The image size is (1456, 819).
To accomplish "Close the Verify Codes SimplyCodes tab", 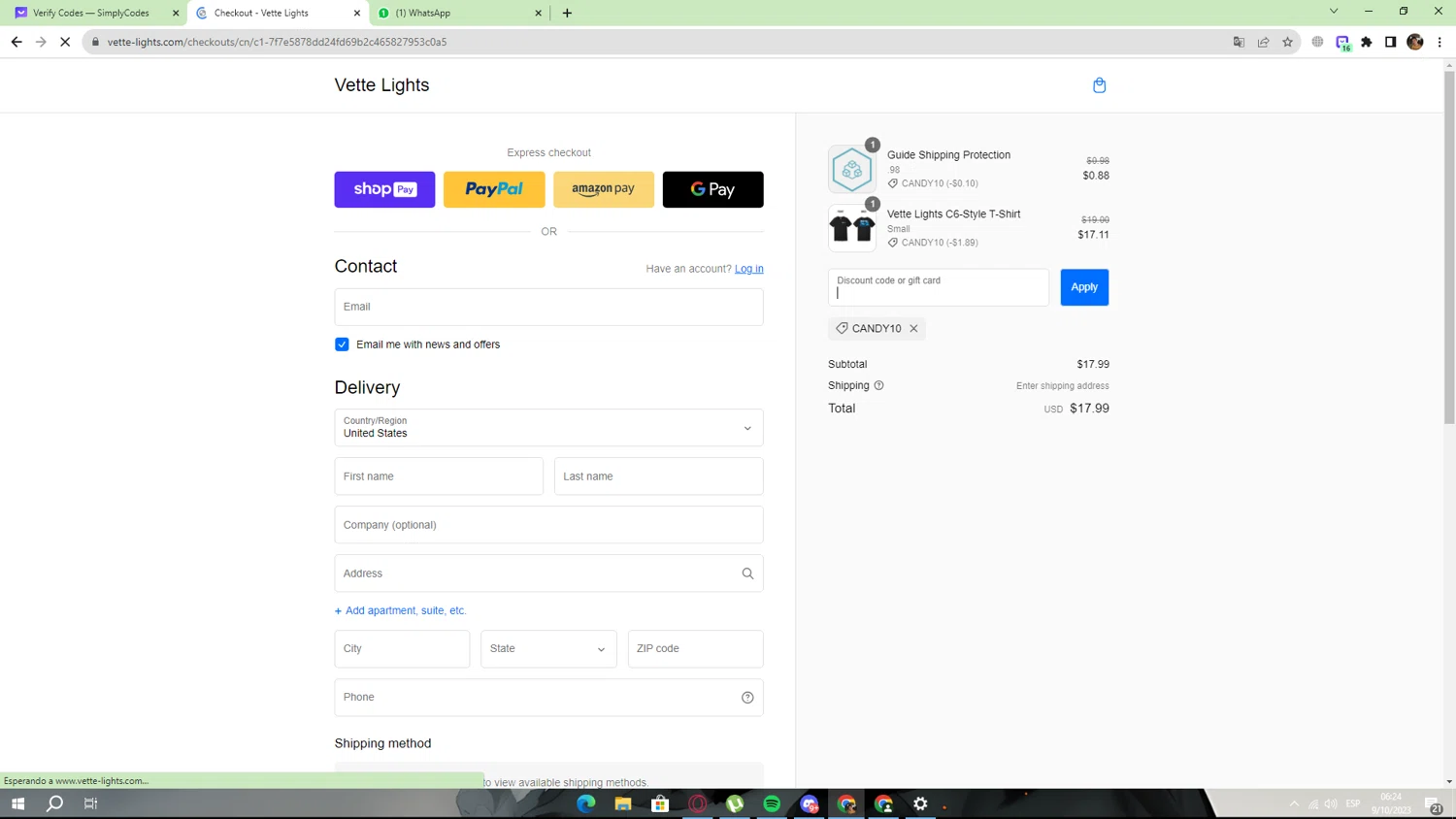I will pyautogui.click(x=176, y=13).
